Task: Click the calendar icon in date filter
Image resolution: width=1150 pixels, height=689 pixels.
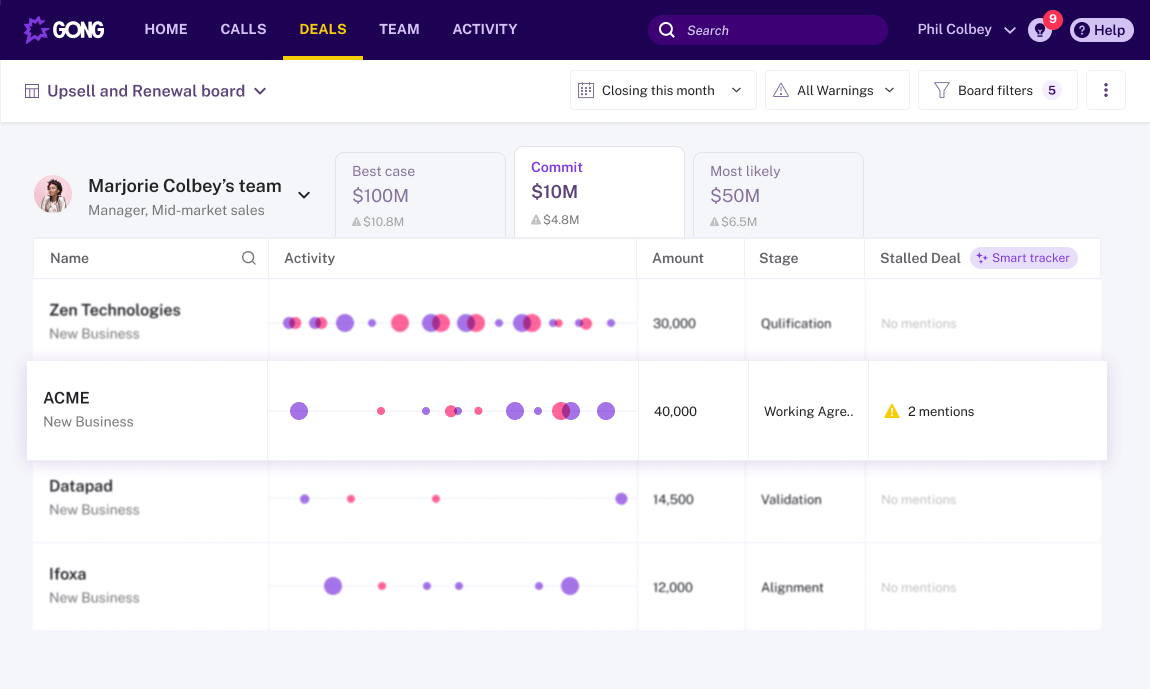Action: (x=585, y=90)
